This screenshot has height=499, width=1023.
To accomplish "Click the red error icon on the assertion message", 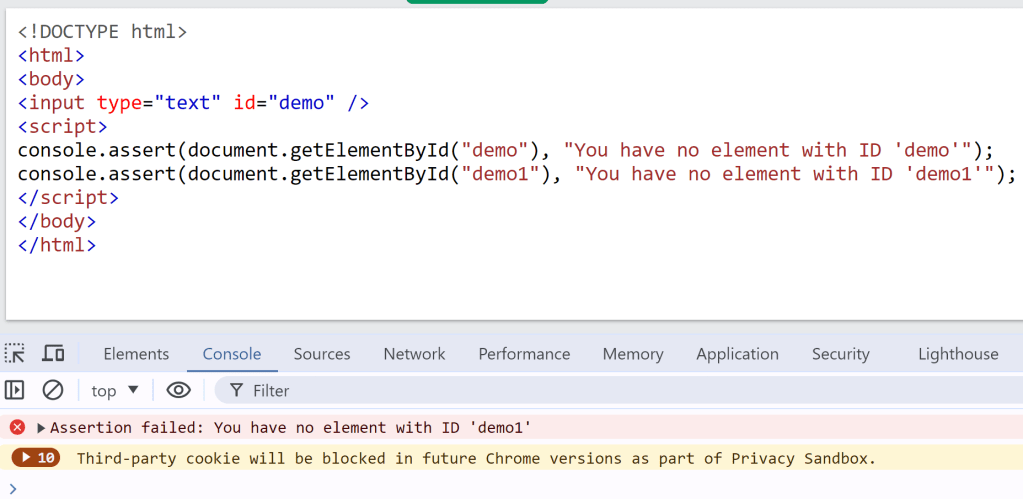I will (x=17, y=427).
